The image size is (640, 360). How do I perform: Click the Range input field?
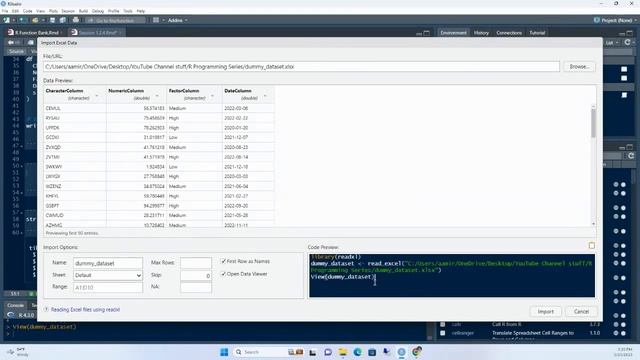pos(108,287)
